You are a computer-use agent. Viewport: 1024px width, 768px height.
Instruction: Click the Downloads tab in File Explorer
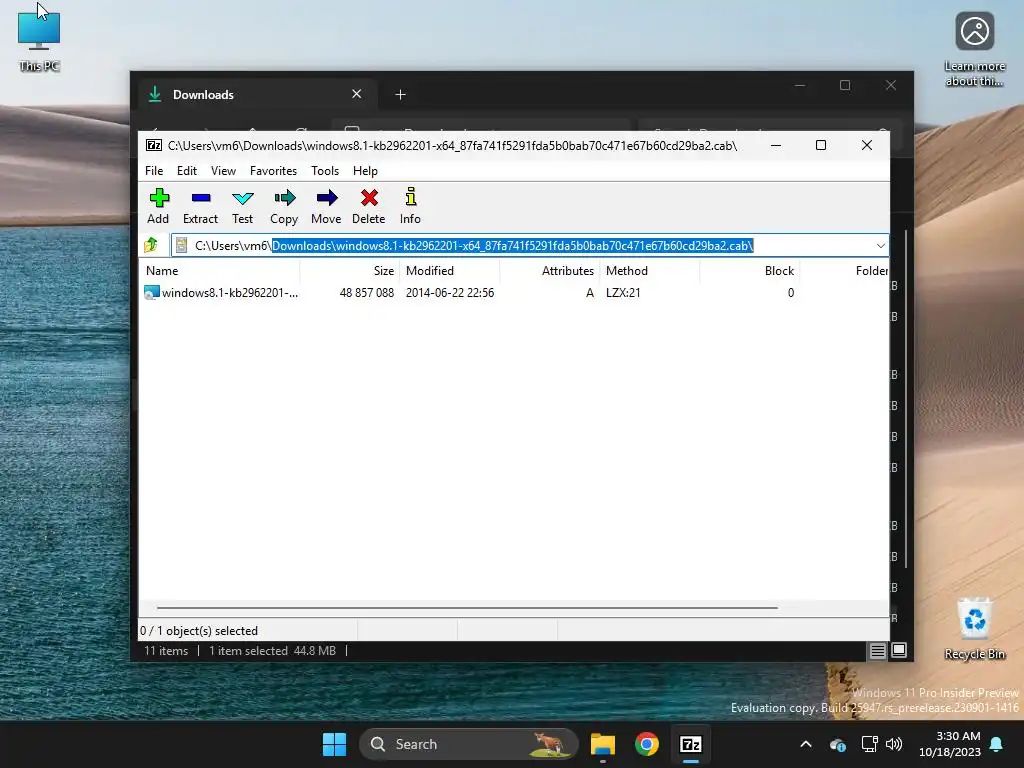pos(255,95)
